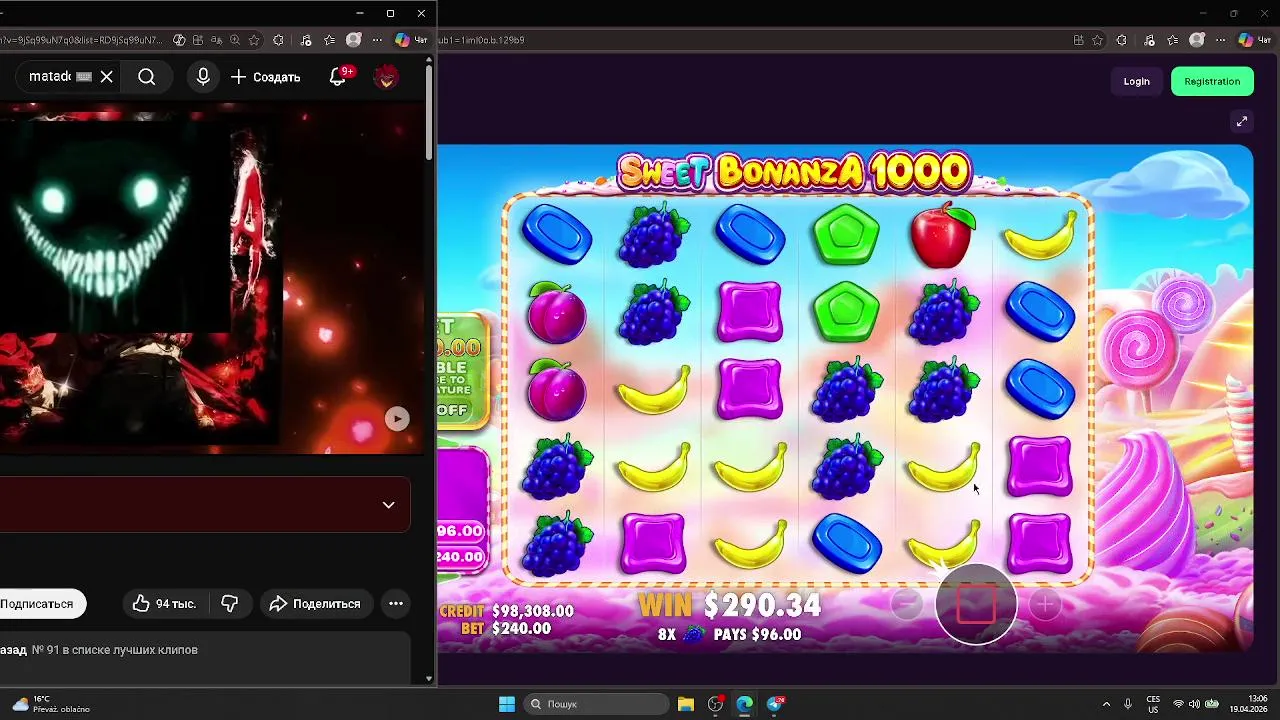
Task: Click the YouTube search magnifier button
Action: click(x=147, y=77)
